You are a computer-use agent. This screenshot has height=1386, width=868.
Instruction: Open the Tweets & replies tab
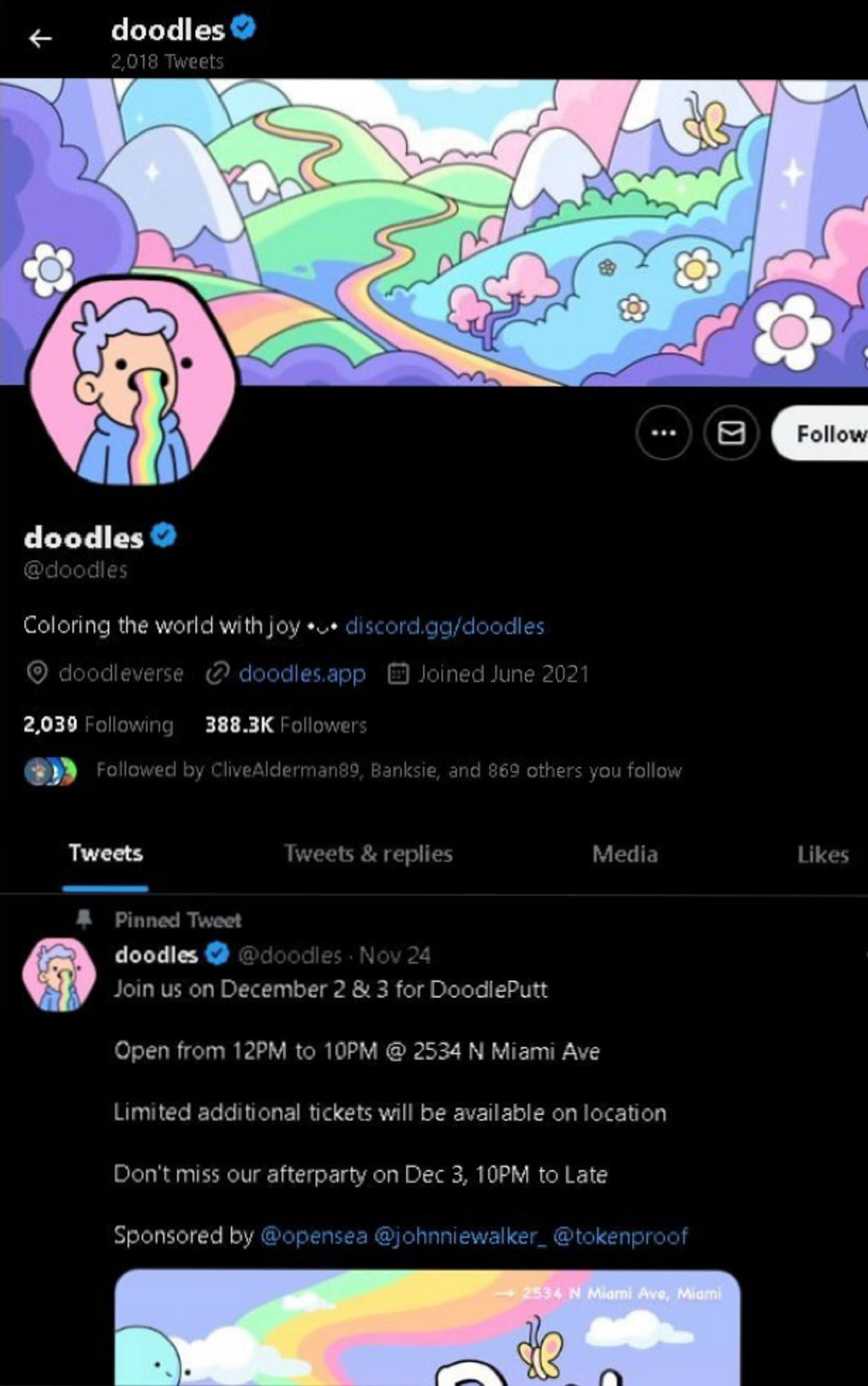pyautogui.click(x=368, y=854)
